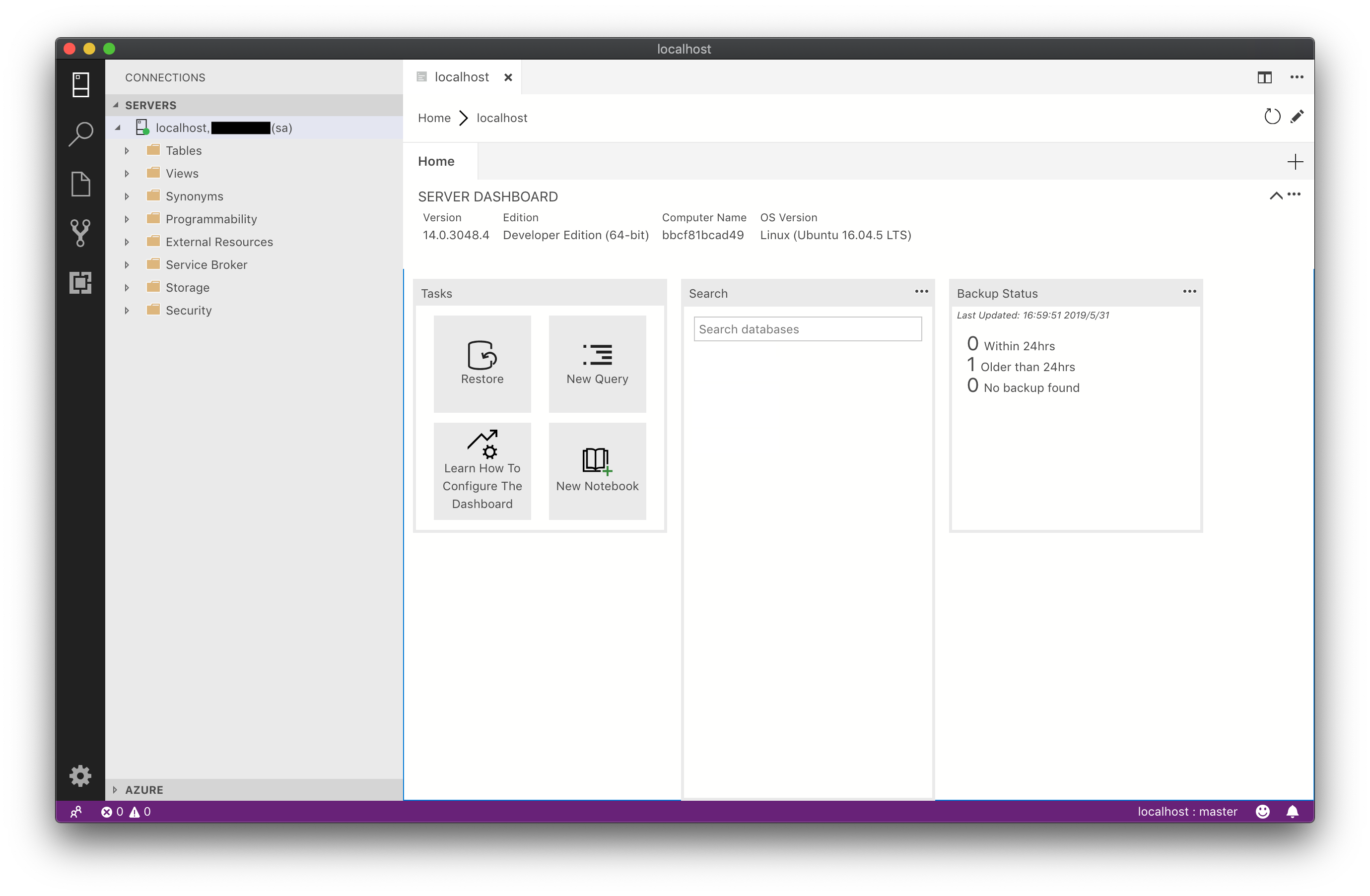
Task: Open the Connections servers view icon
Action: coord(80,85)
